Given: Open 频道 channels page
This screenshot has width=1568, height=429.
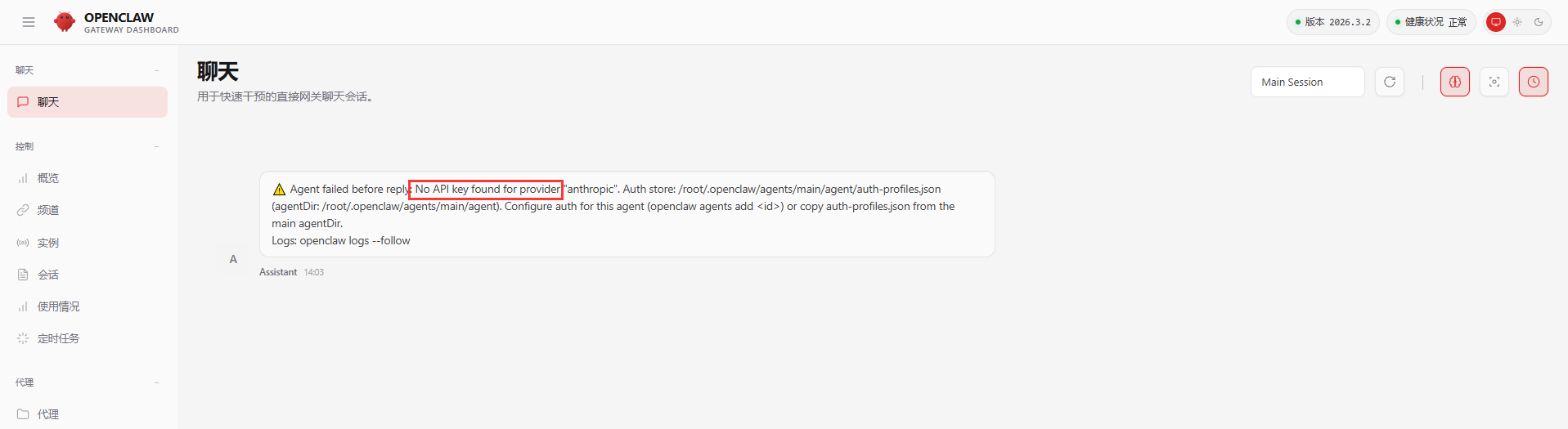Looking at the screenshot, I should [x=47, y=210].
